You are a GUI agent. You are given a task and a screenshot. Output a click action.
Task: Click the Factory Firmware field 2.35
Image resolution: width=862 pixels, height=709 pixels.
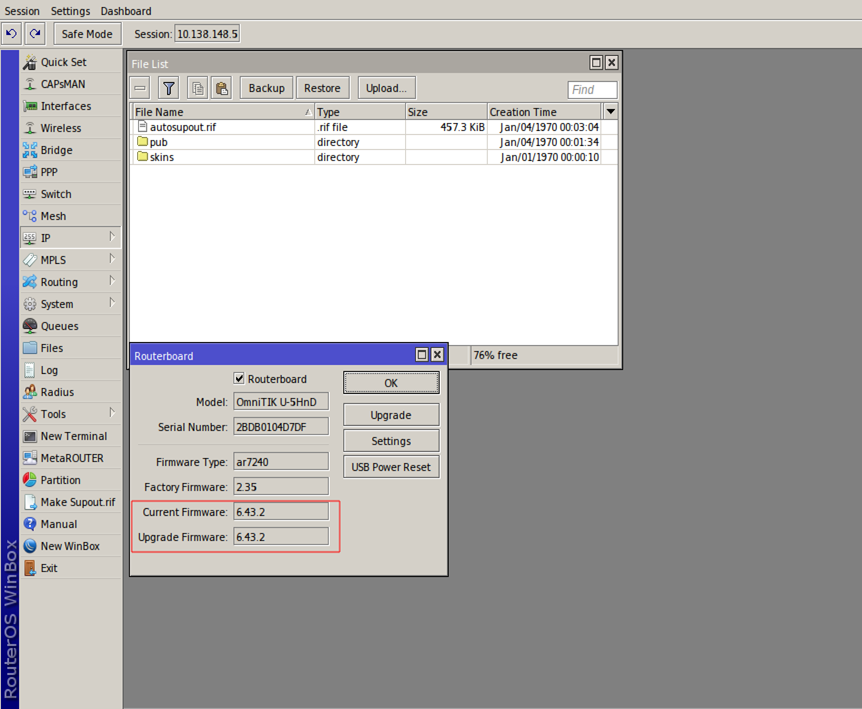click(x=281, y=486)
